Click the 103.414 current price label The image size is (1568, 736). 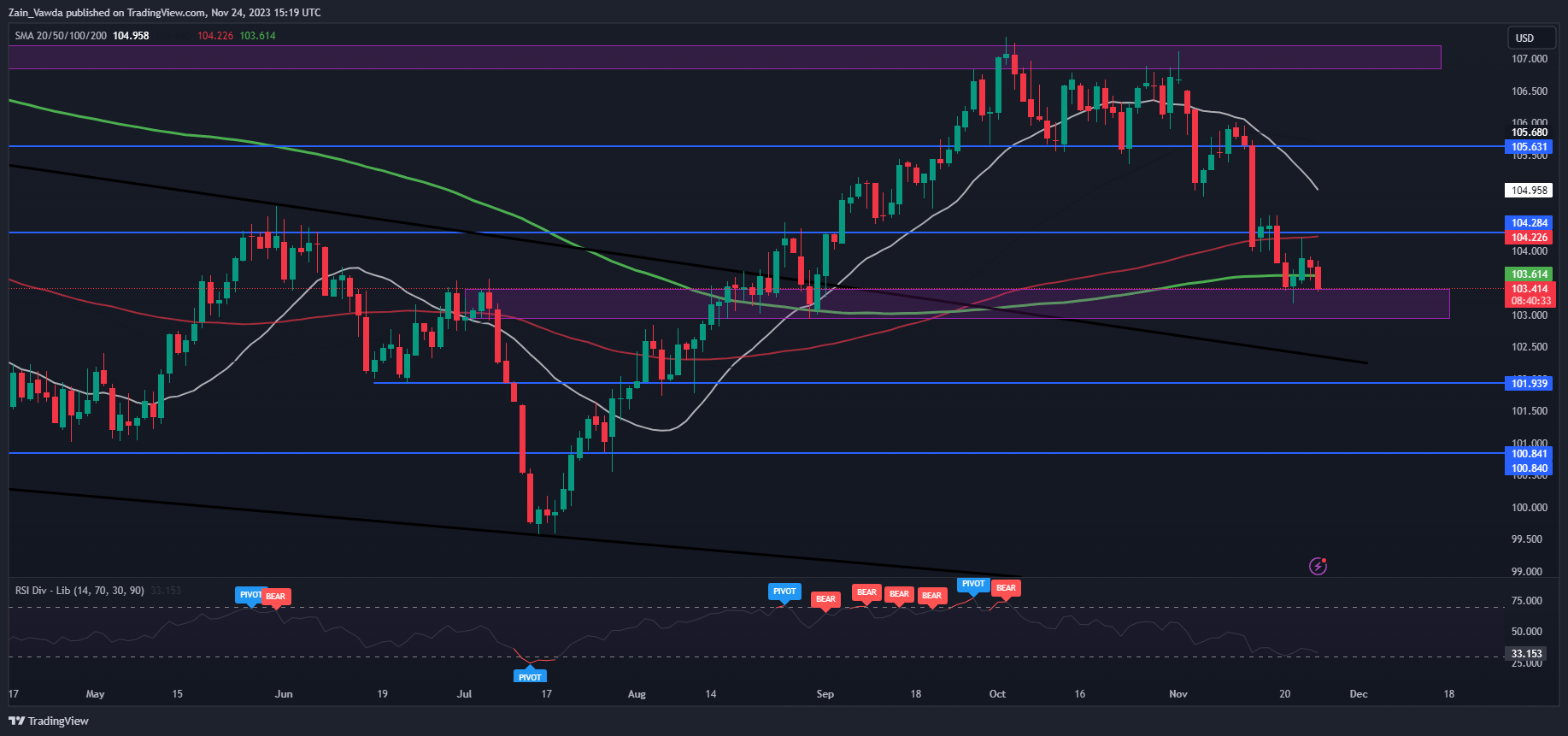[x=1529, y=289]
